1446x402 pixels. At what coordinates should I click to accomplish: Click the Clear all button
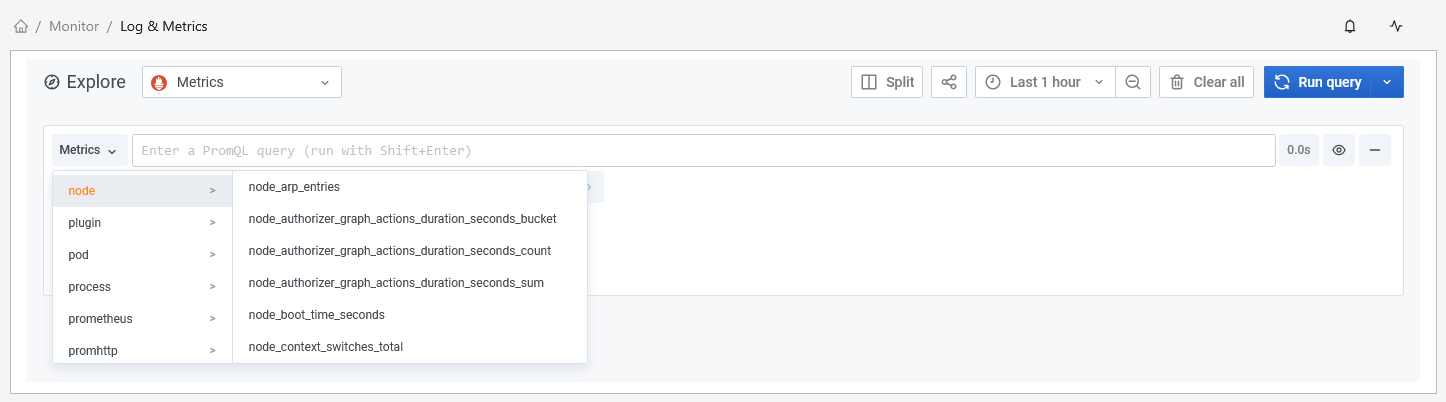[1206, 82]
